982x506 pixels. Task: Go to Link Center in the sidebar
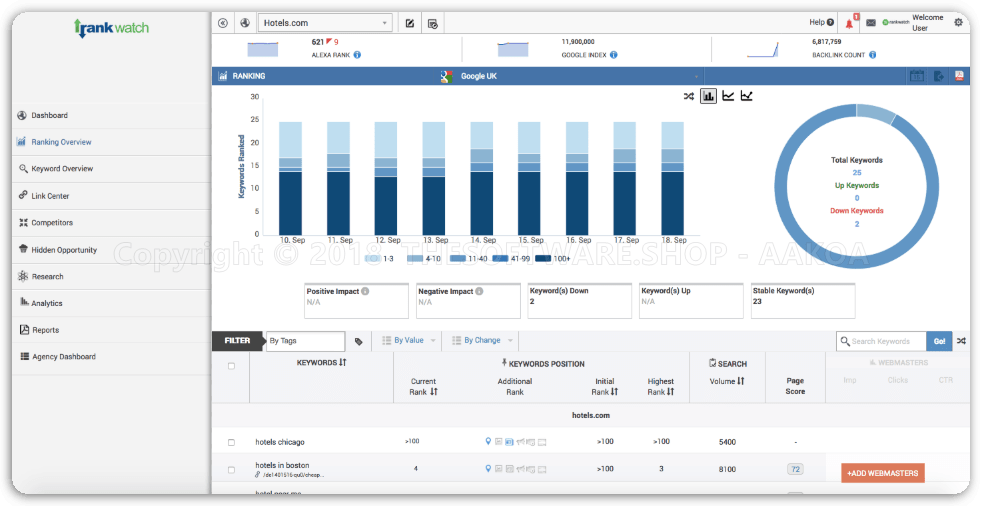(x=50, y=196)
